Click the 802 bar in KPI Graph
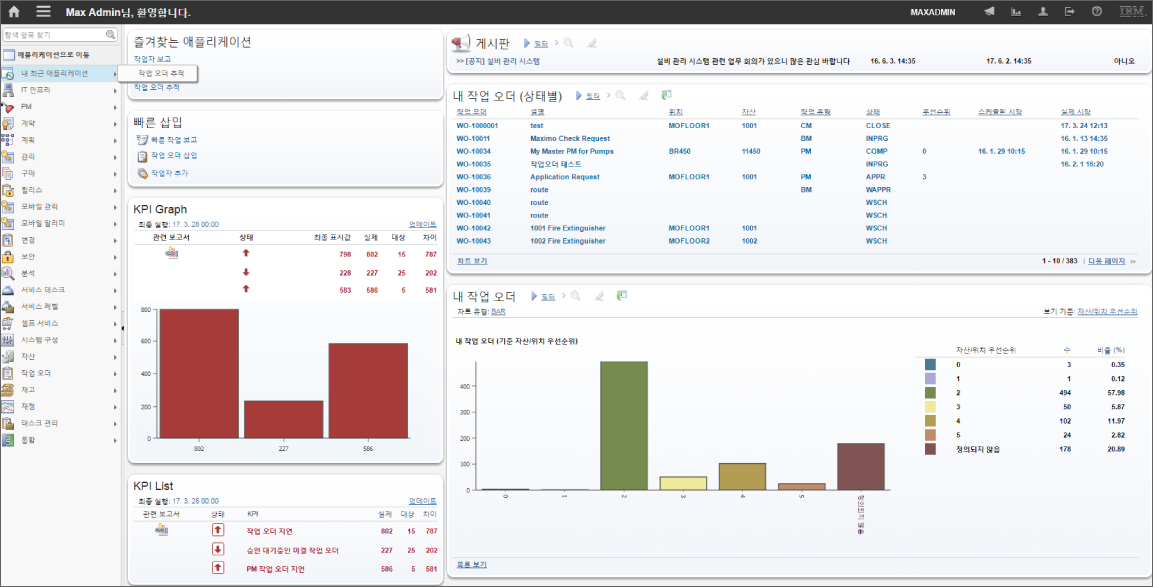The image size is (1153, 587). coord(199,373)
